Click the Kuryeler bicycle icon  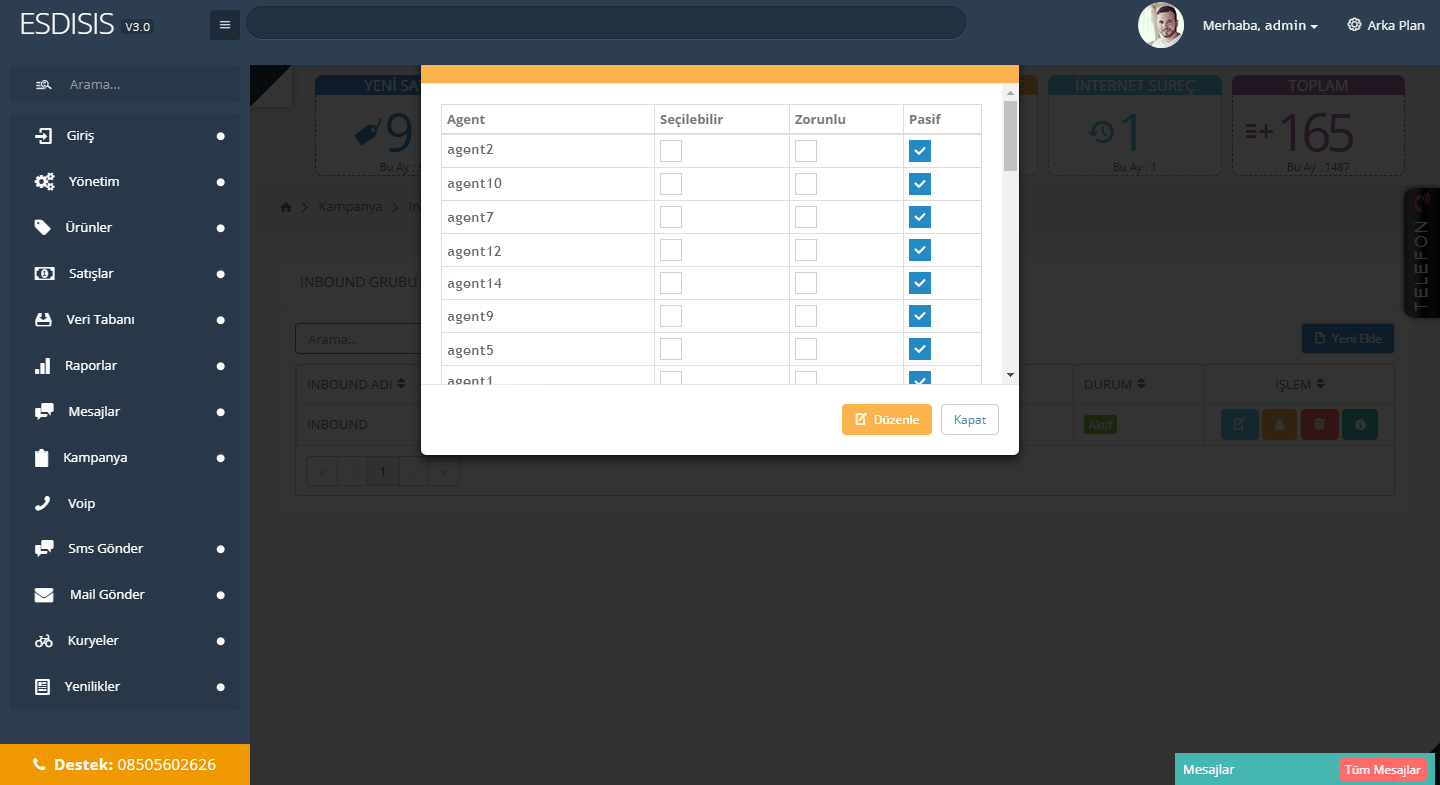coord(43,641)
